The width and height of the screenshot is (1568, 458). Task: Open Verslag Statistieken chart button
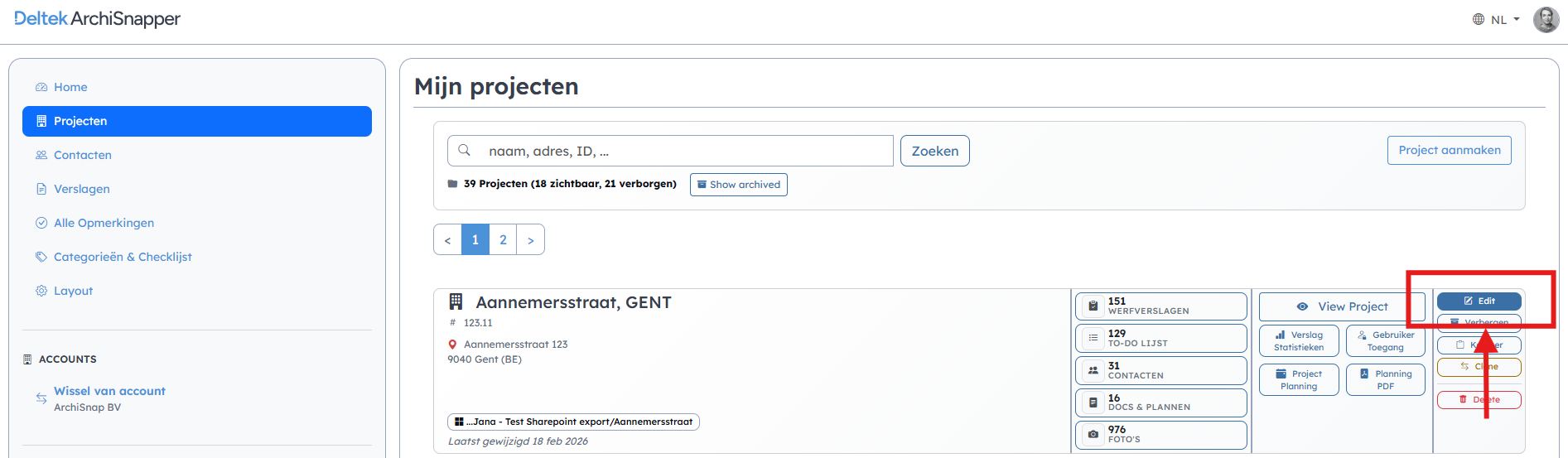click(1299, 341)
